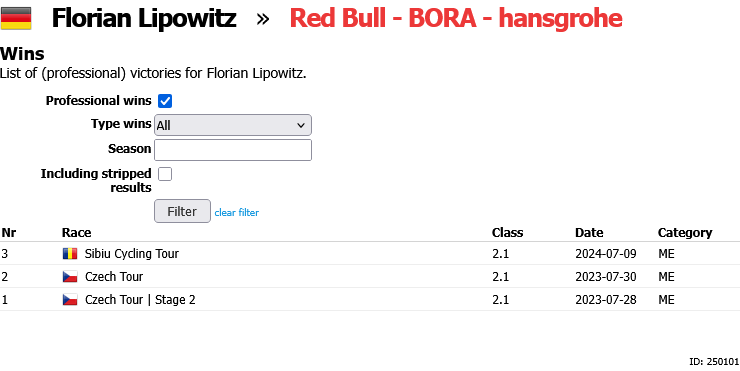This screenshot has height=371, width=740.
Task: Open the Type wins dropdown
Action: [x=233, y=125]
